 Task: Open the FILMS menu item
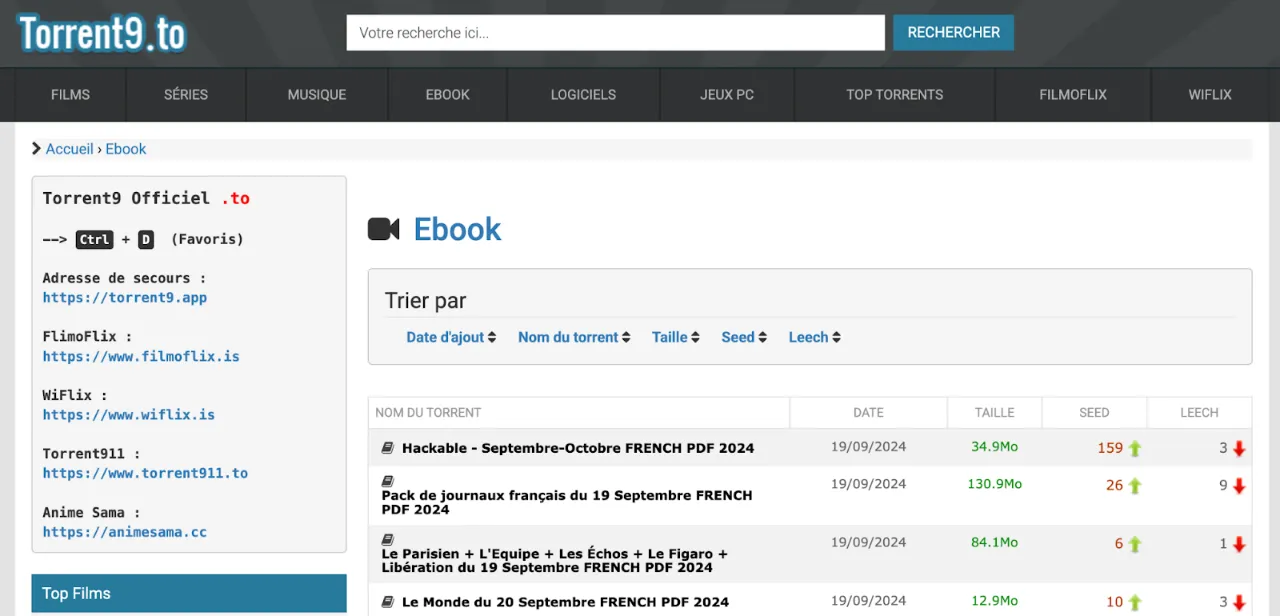coord(70,95)
